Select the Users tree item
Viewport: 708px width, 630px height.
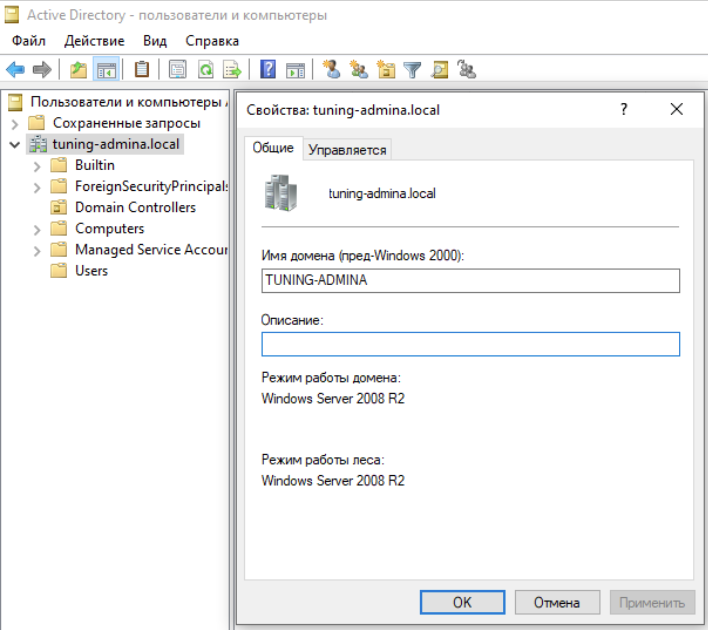(91, 271)
